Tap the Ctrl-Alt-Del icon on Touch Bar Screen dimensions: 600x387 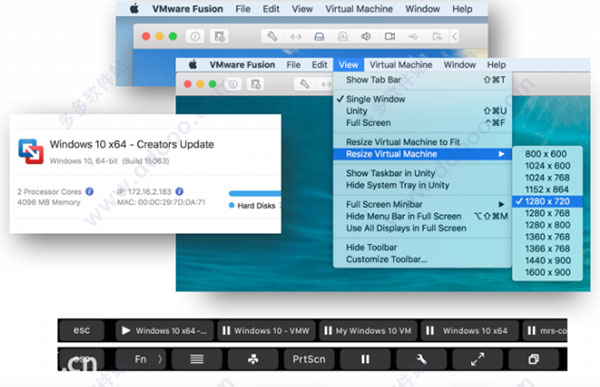point(253,359)
